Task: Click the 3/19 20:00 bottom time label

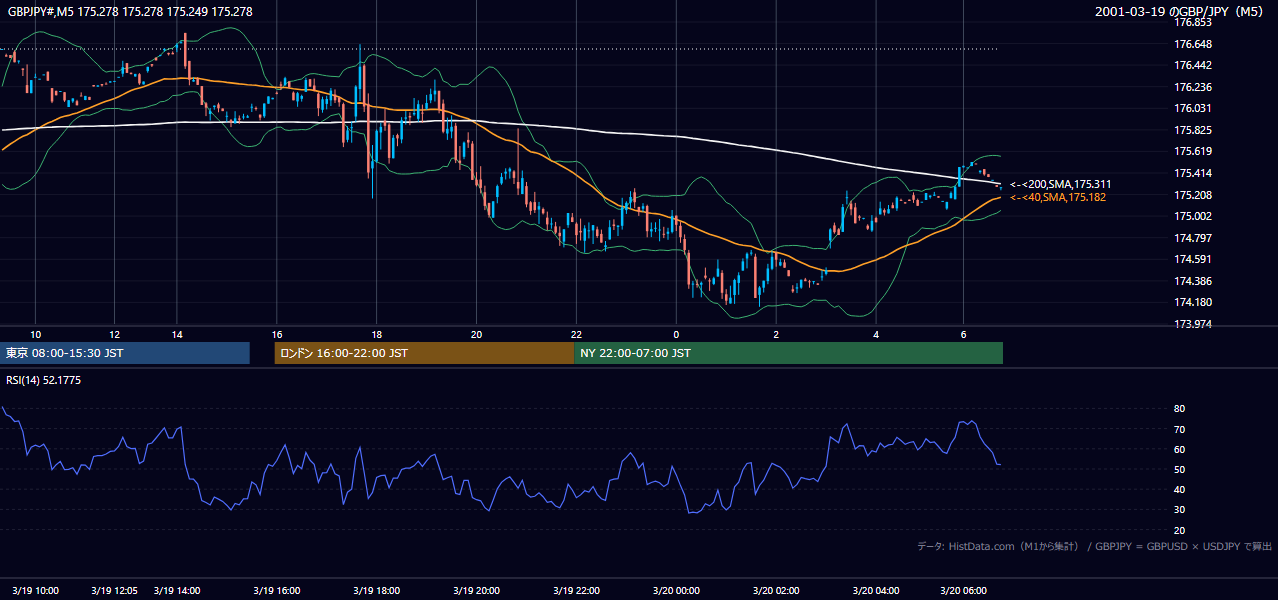Action: (476, 591)
